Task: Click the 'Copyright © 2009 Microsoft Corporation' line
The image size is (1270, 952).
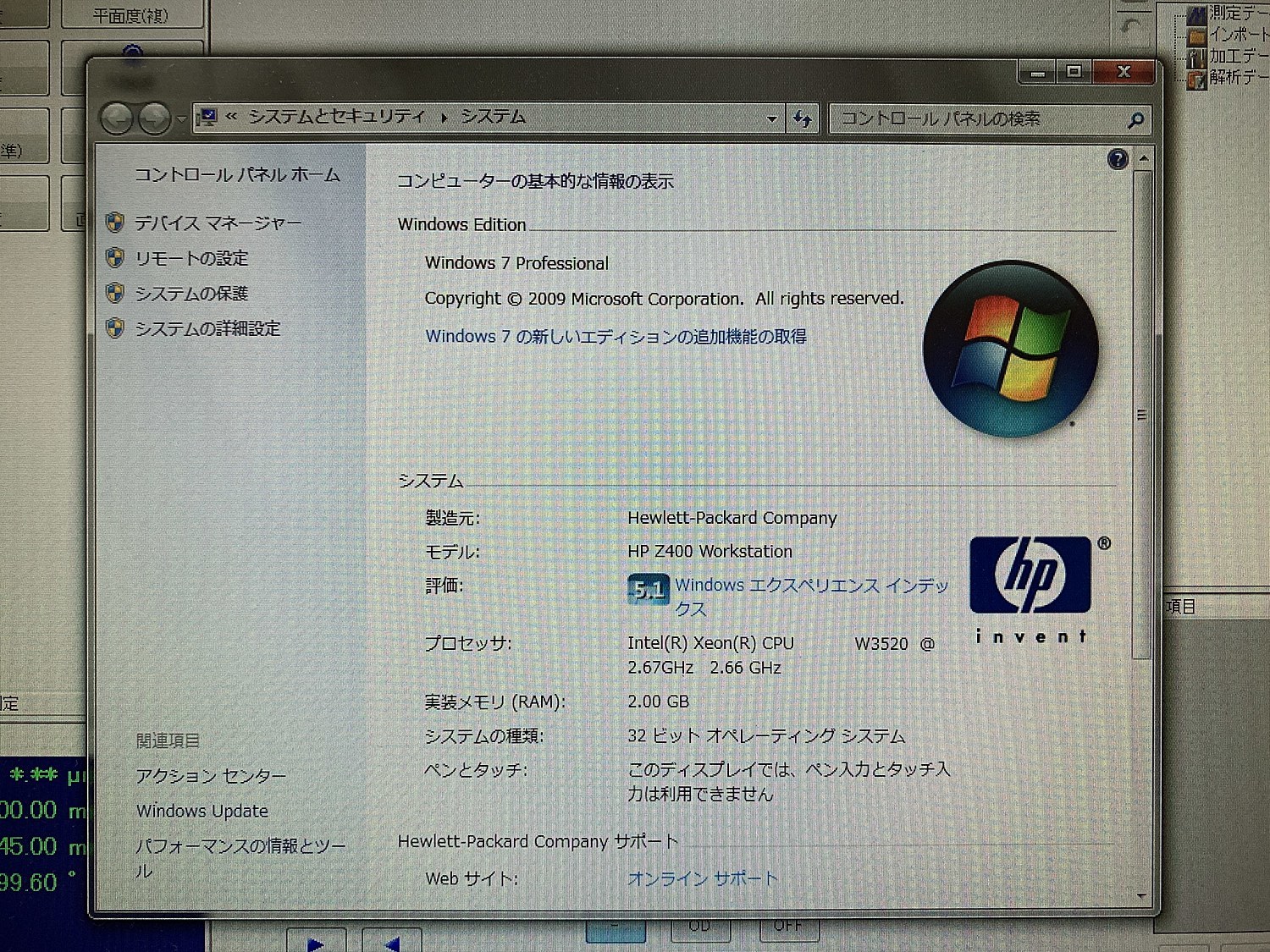Action: pos(664,299)
